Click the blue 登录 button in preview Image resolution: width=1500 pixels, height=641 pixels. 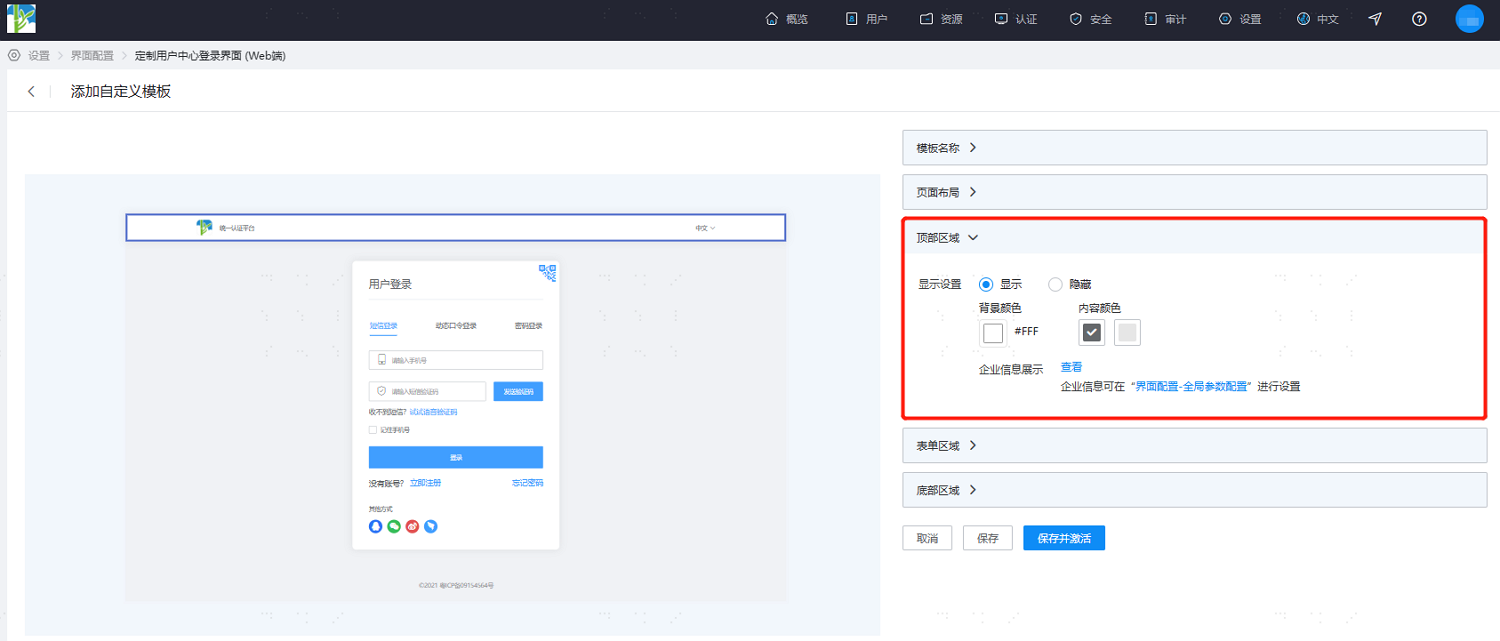456,457
